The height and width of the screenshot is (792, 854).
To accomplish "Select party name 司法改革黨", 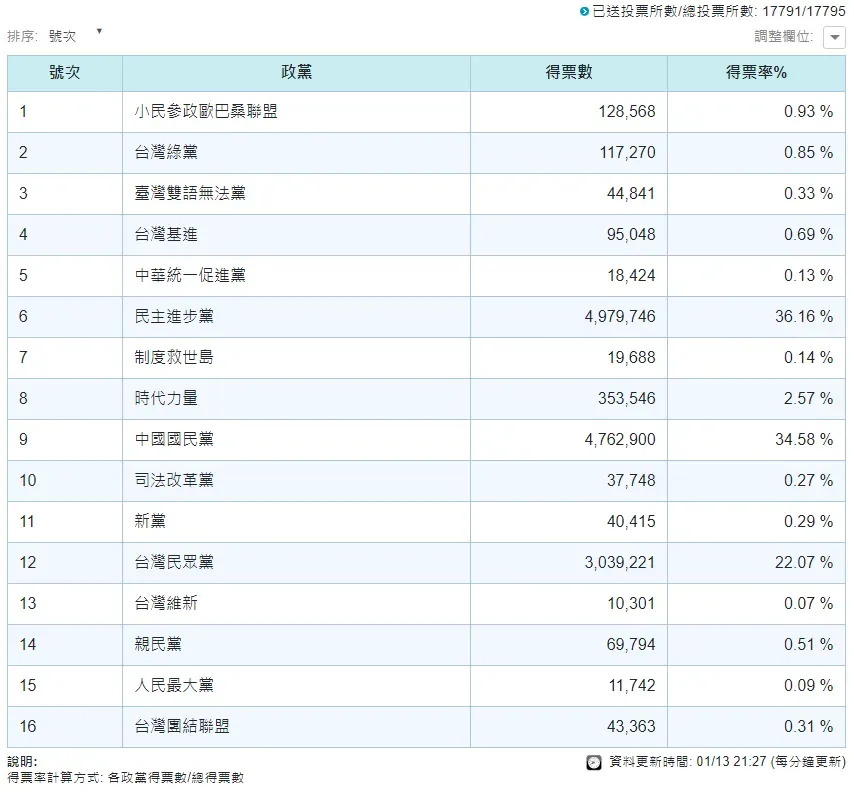I will pos(174,480).
